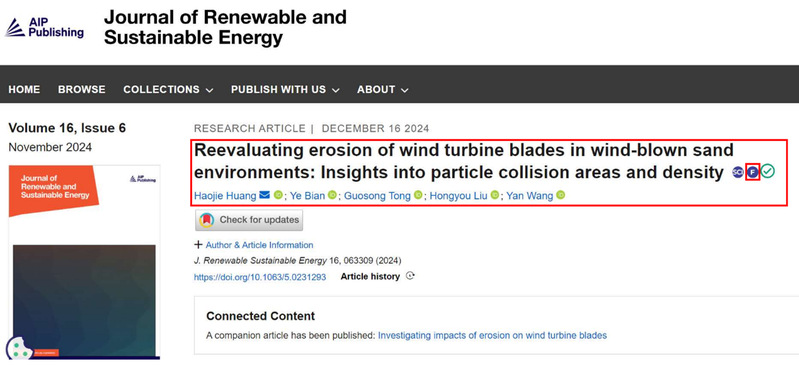Open the PUBLISH WITH US dropdown
Screen dimensions: 799x366
285,90
